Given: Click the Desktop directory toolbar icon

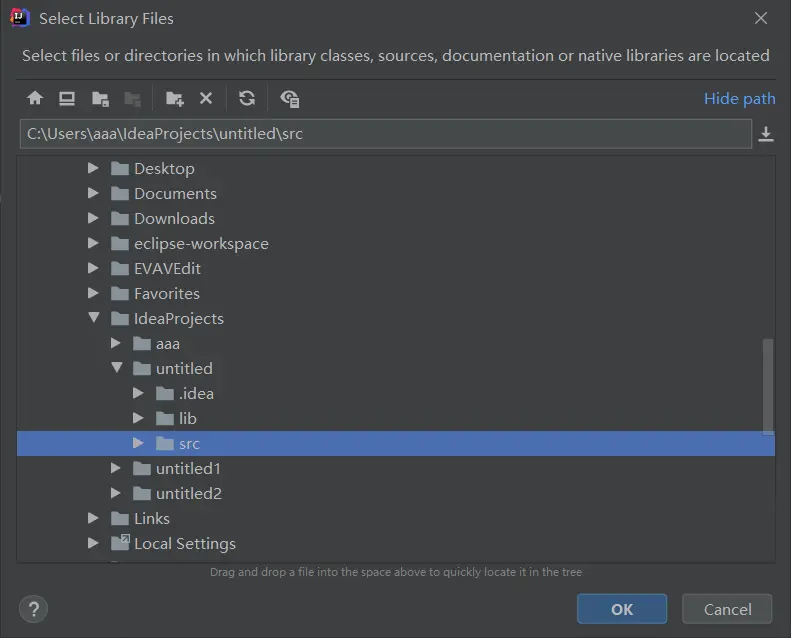Looking at the screenshot, I should point(67,98).
